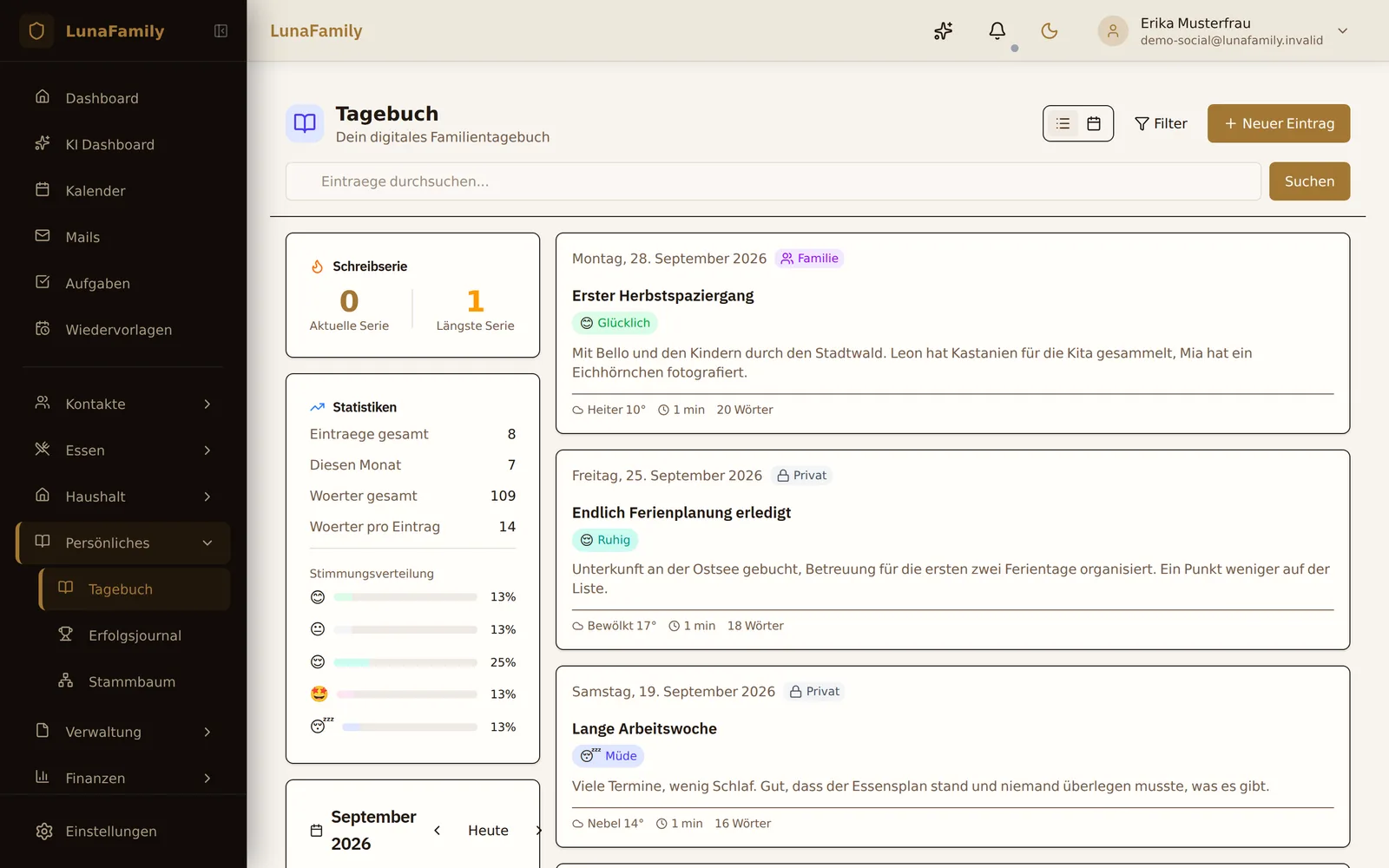The width and height of the screenshot is (1389, 868).
Task: Open the AI sparkle assistant icon
Action: click(944, 31)
